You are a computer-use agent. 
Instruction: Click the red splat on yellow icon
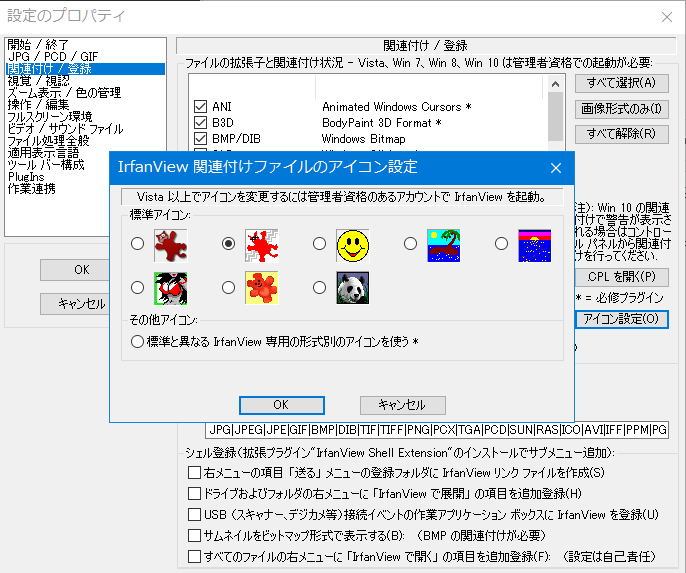pyautogui.click(x=262, y=288)
